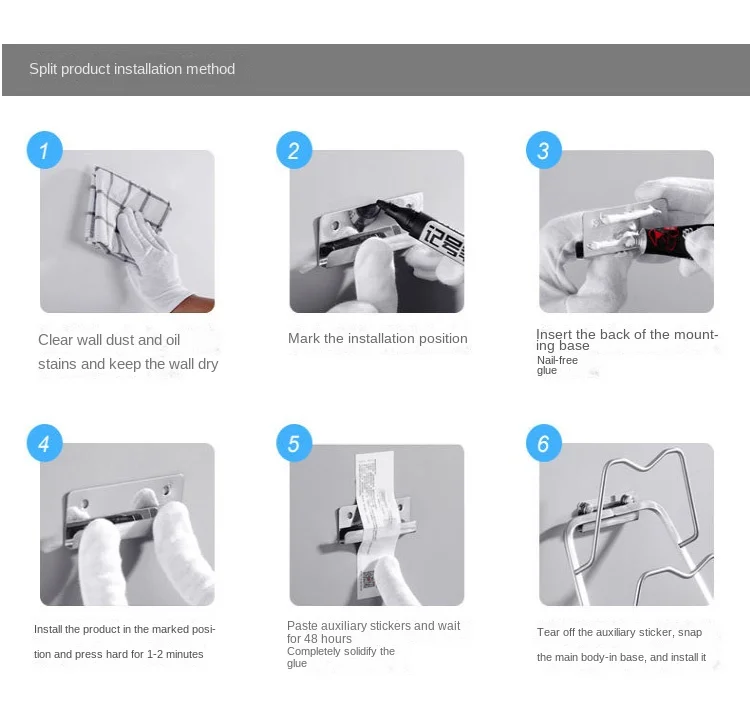
Task: Click the blue step 2 number badge
Action: [x=294, y=150]
